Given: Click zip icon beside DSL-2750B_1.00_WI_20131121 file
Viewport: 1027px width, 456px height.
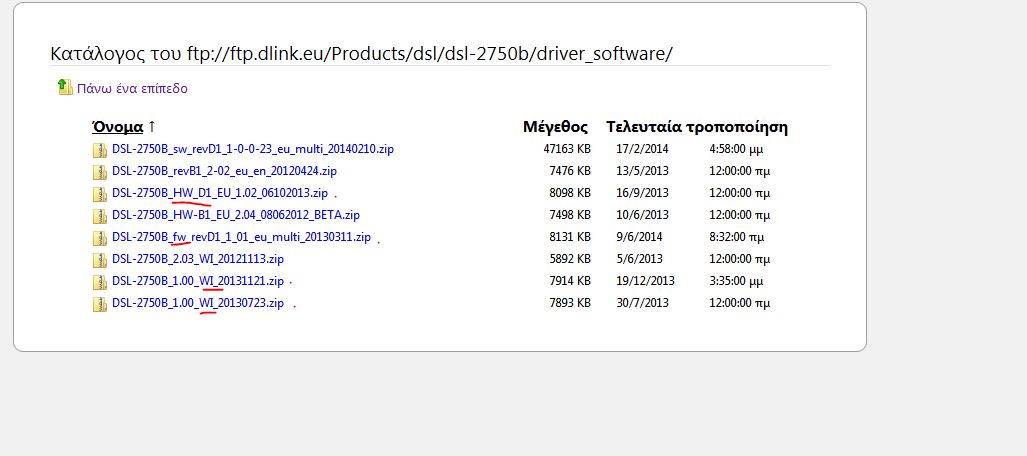Looking at the screenshot, I should point(100,282).
